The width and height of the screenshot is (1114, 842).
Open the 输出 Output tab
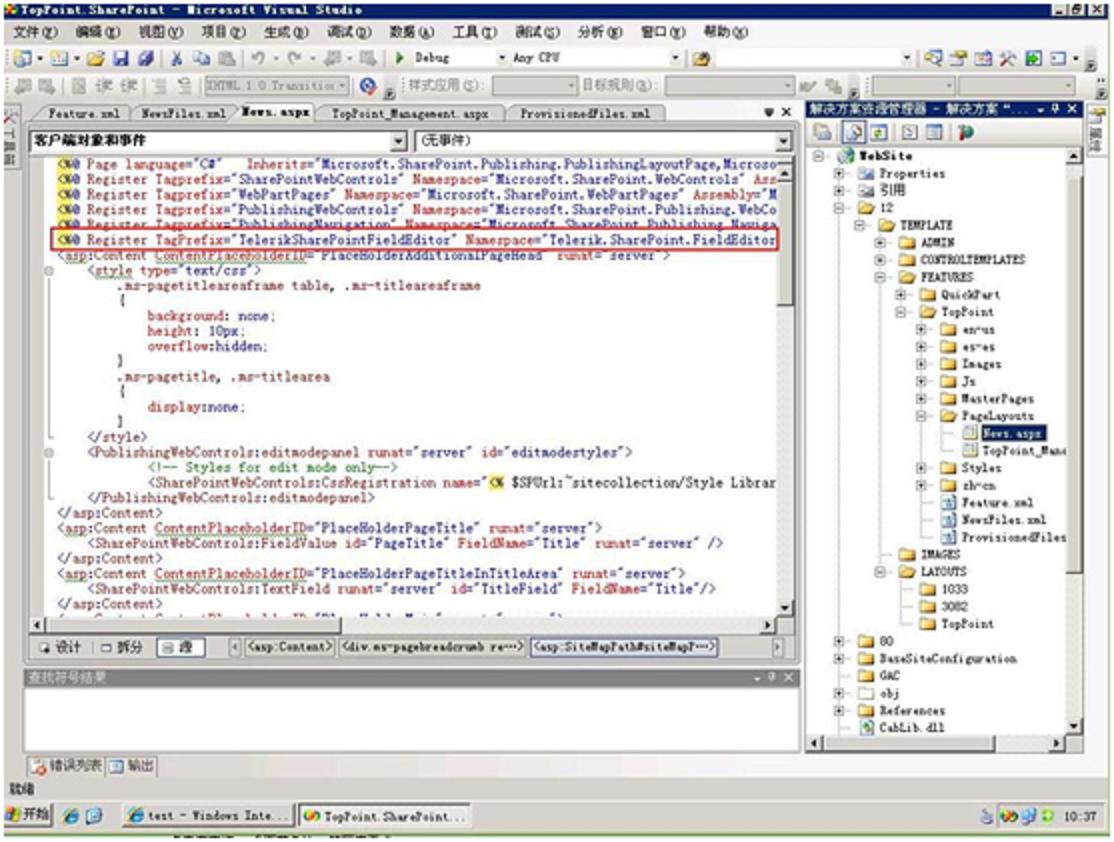(133, 766)
